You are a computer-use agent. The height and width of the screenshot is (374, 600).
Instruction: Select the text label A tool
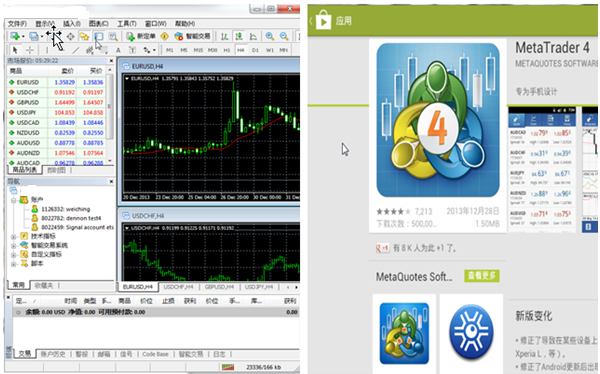coord(118,50)
